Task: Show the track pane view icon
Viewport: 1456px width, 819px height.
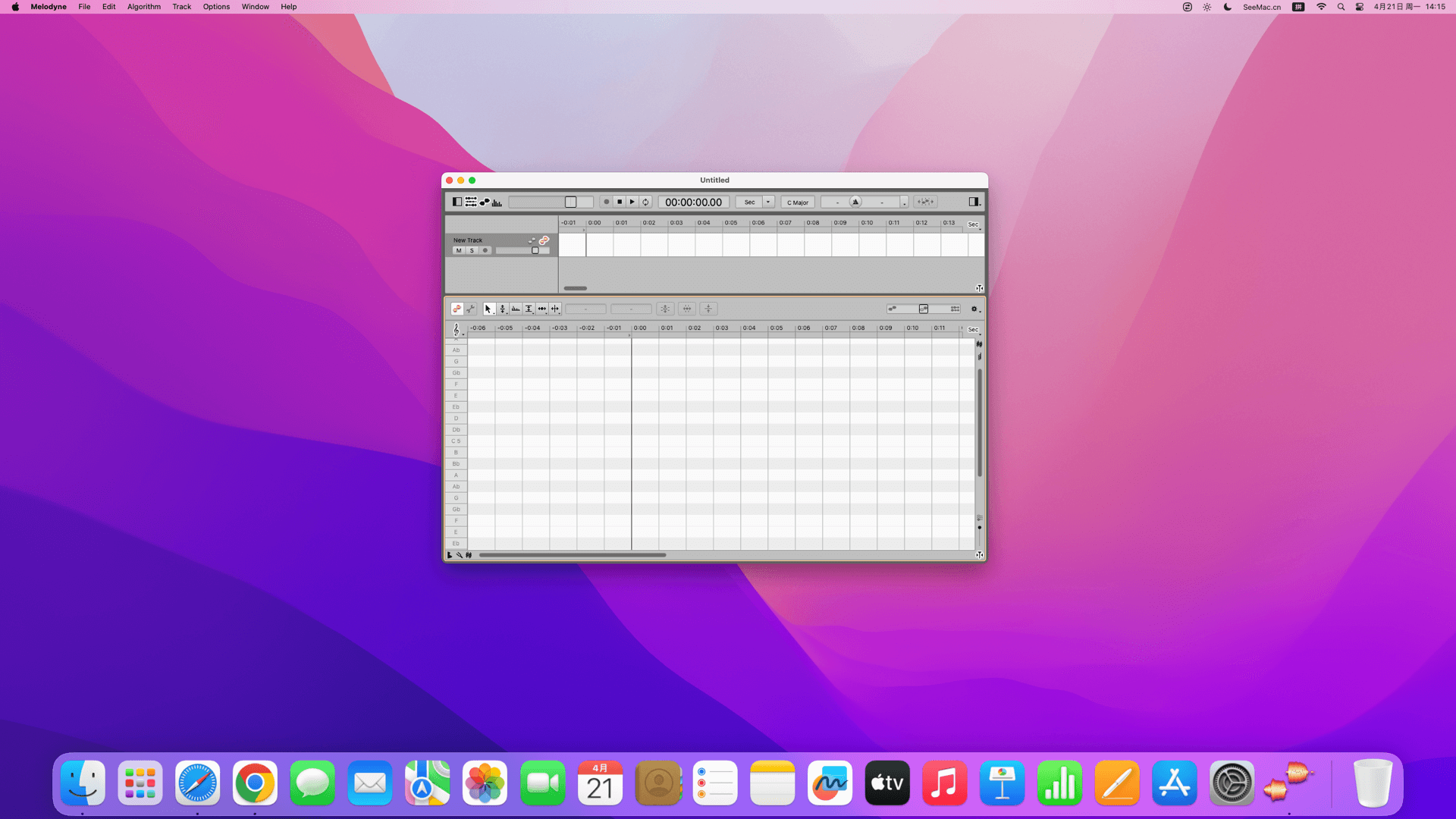Action: (471, 202)
